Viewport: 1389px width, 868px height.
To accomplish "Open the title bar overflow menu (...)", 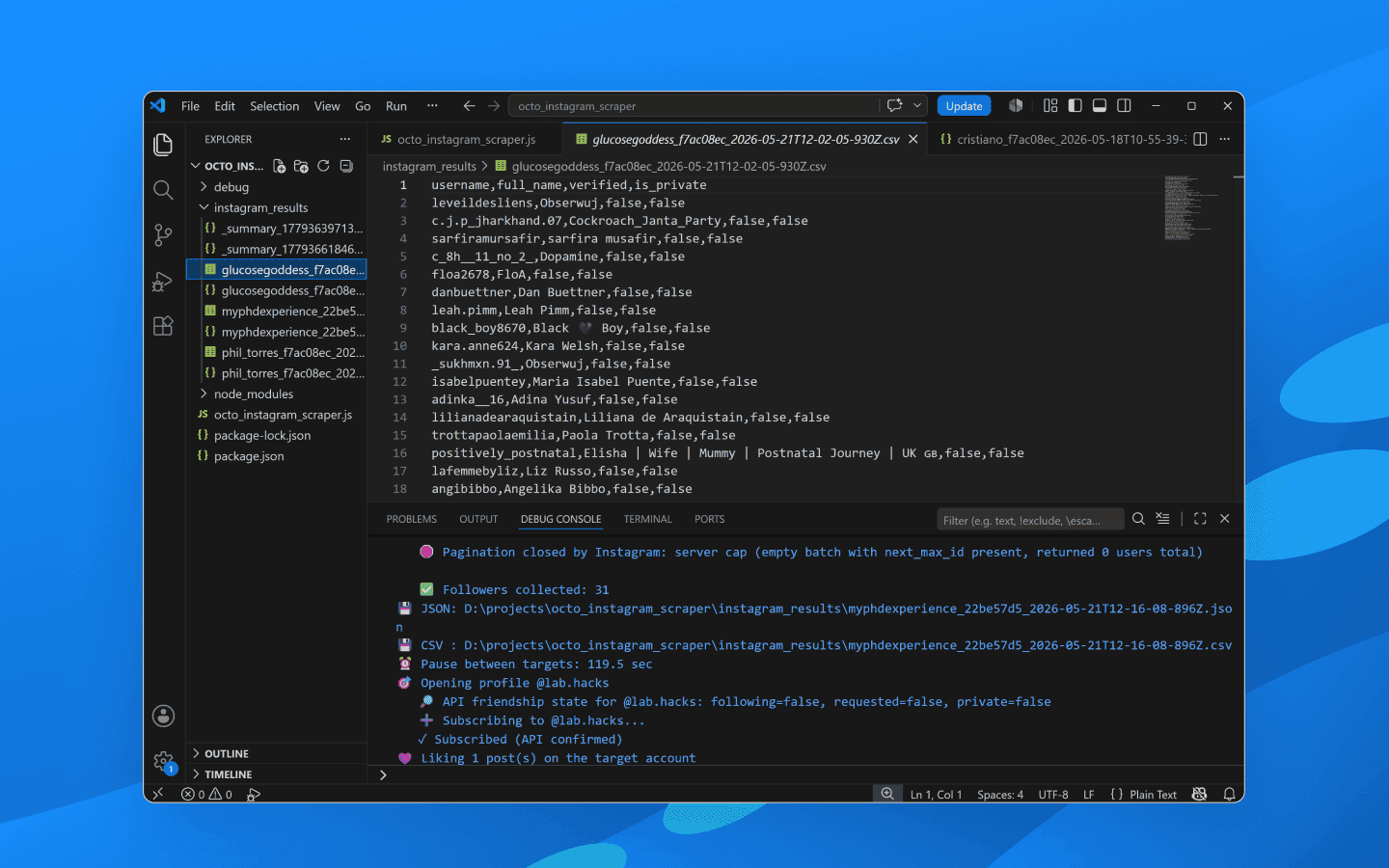I will (432, 106).
